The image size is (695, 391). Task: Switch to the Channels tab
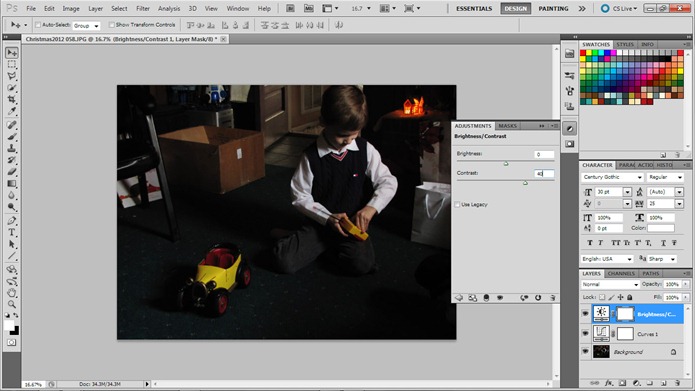pyautogui.click(x=621, y=274)
